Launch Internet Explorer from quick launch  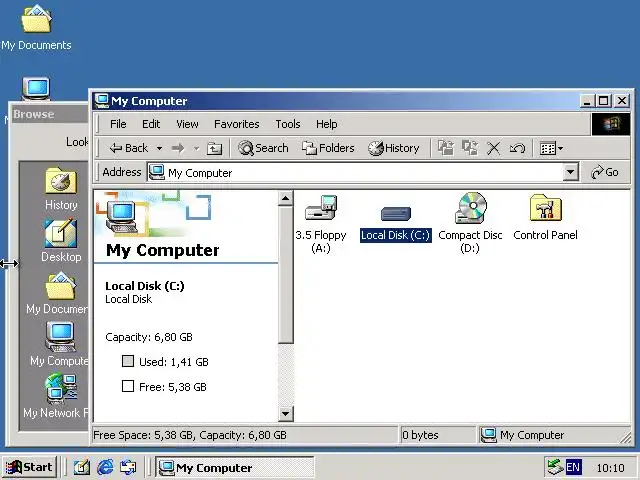click(105, 467)
